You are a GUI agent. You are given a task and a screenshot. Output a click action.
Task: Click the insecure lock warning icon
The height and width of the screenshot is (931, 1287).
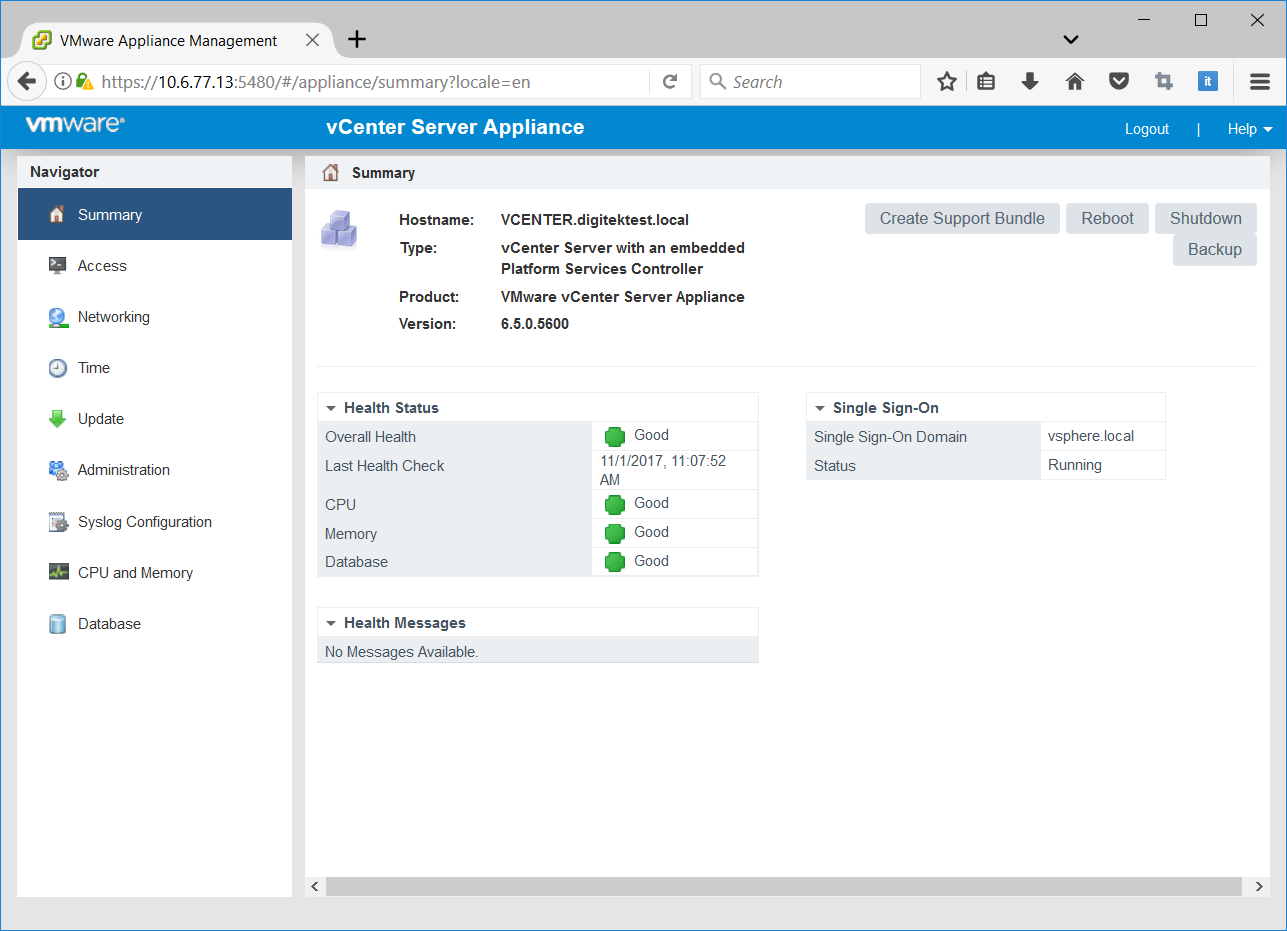click(85, 82)
